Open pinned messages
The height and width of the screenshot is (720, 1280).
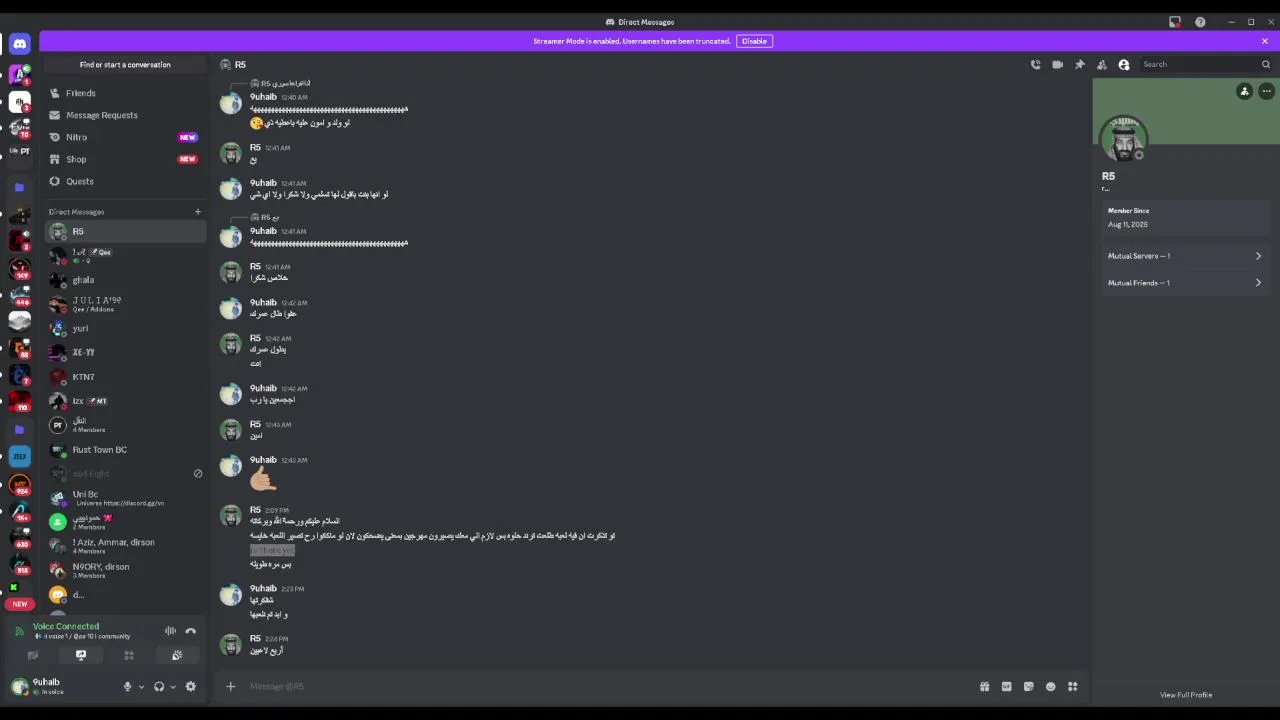tap(1079, 64)
